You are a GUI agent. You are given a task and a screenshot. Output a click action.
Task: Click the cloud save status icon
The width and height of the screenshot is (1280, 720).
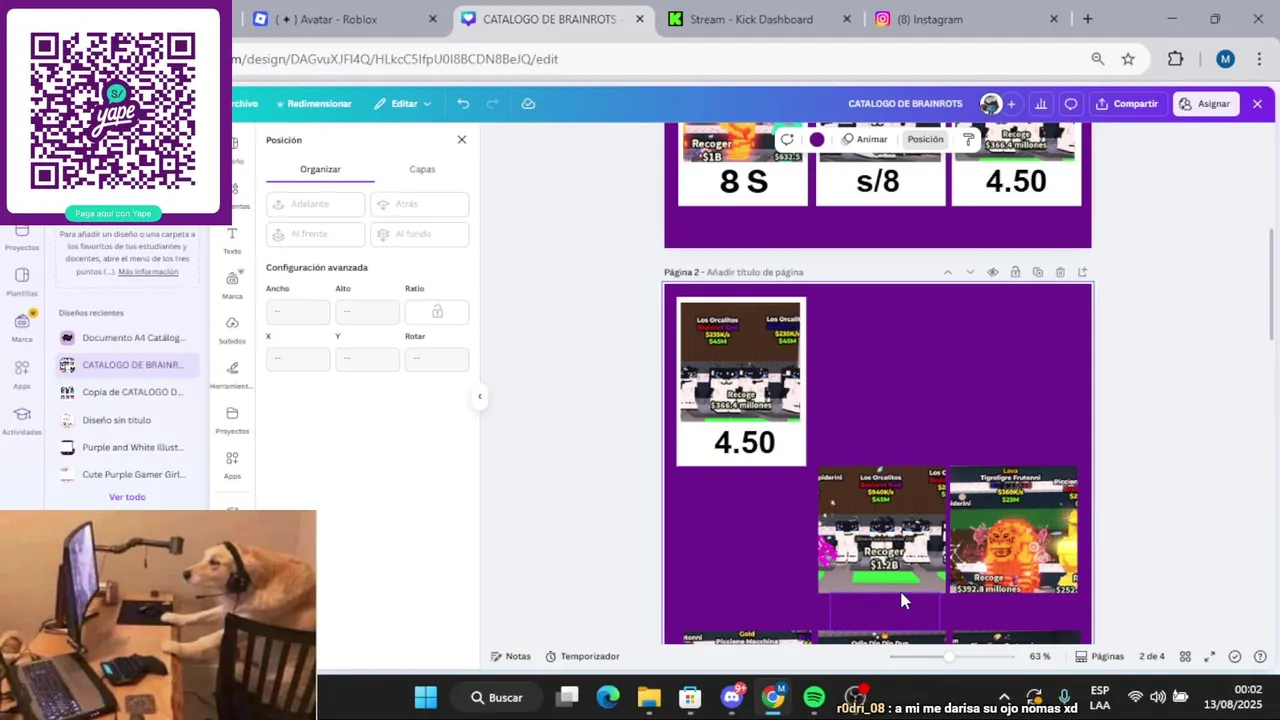(528, 104)
